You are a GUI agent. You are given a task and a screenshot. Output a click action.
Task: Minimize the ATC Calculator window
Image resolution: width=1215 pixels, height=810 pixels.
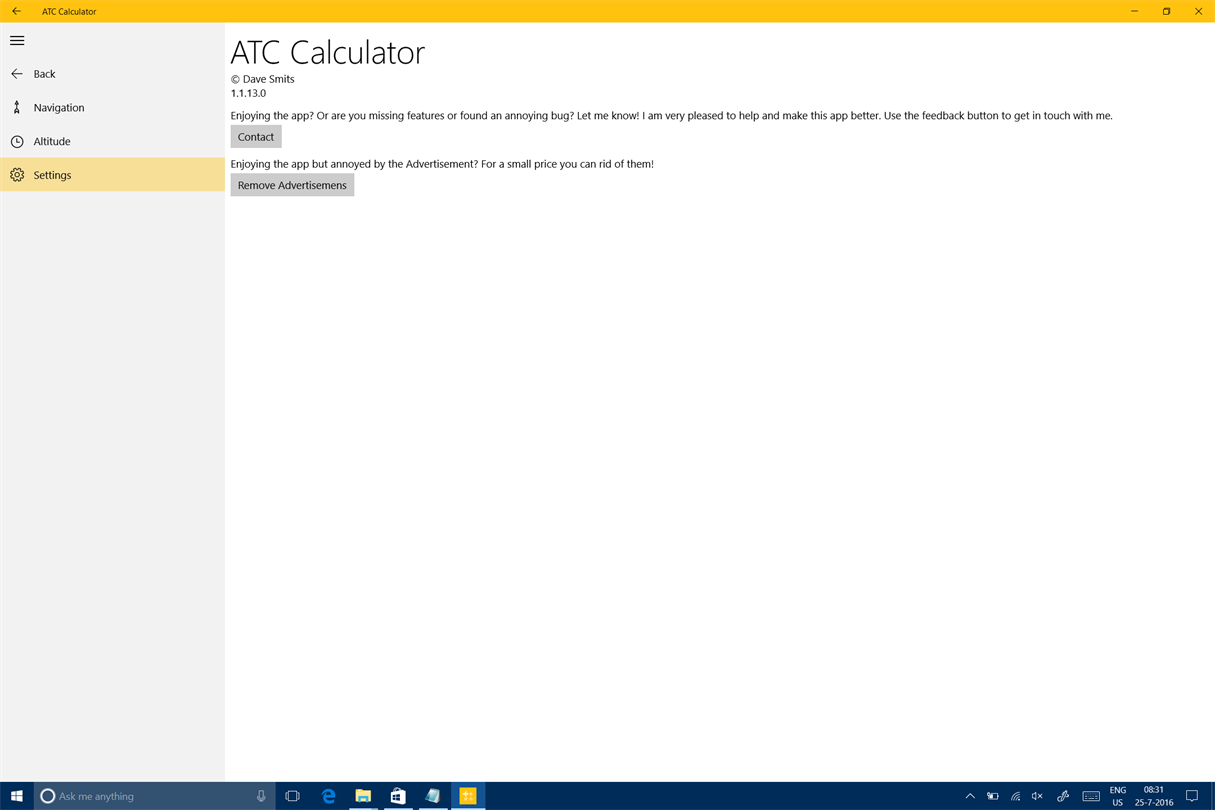click(x=1134, y=11)
